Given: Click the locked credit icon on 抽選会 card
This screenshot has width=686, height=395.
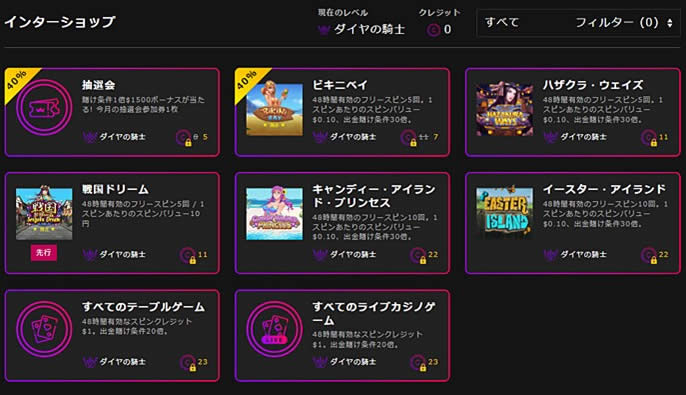Looking at the screenshot, I should point(184,138).
